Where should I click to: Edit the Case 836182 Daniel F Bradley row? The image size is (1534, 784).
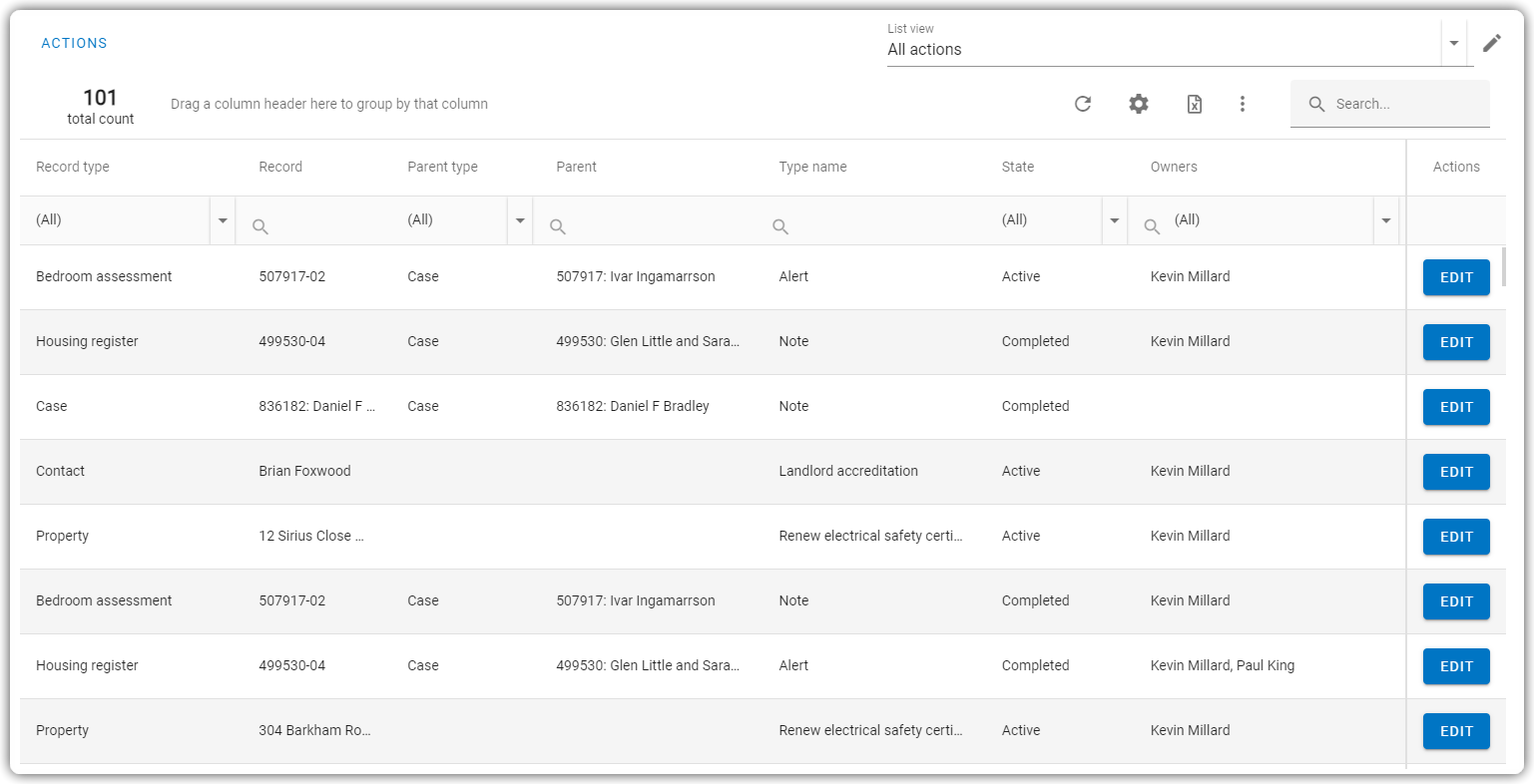(x=1456, y=407)
